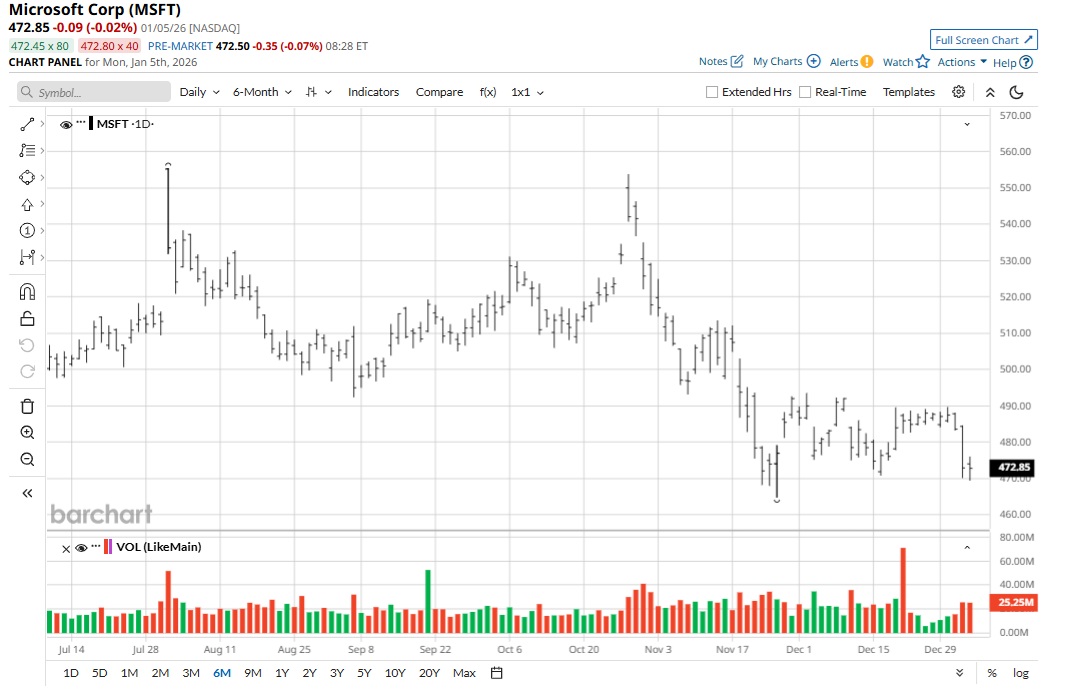Add to My Charts plus icon

point(813,61)
